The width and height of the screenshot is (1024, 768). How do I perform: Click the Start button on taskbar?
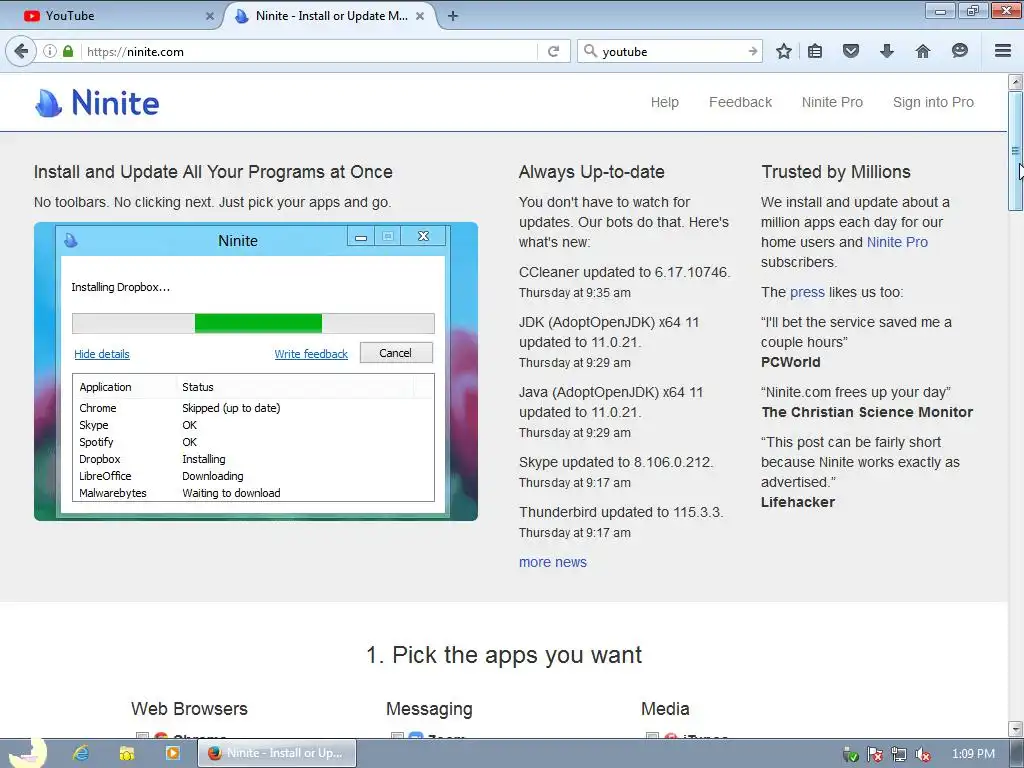pyautogui.click(x=27, y=752)
